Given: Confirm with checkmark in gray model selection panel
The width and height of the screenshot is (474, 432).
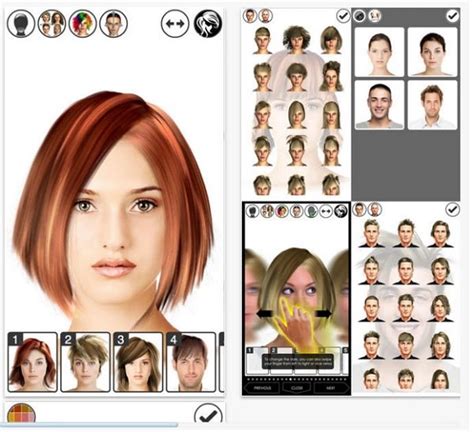Looking at the screenshot, I should click(x=452, y=15).
